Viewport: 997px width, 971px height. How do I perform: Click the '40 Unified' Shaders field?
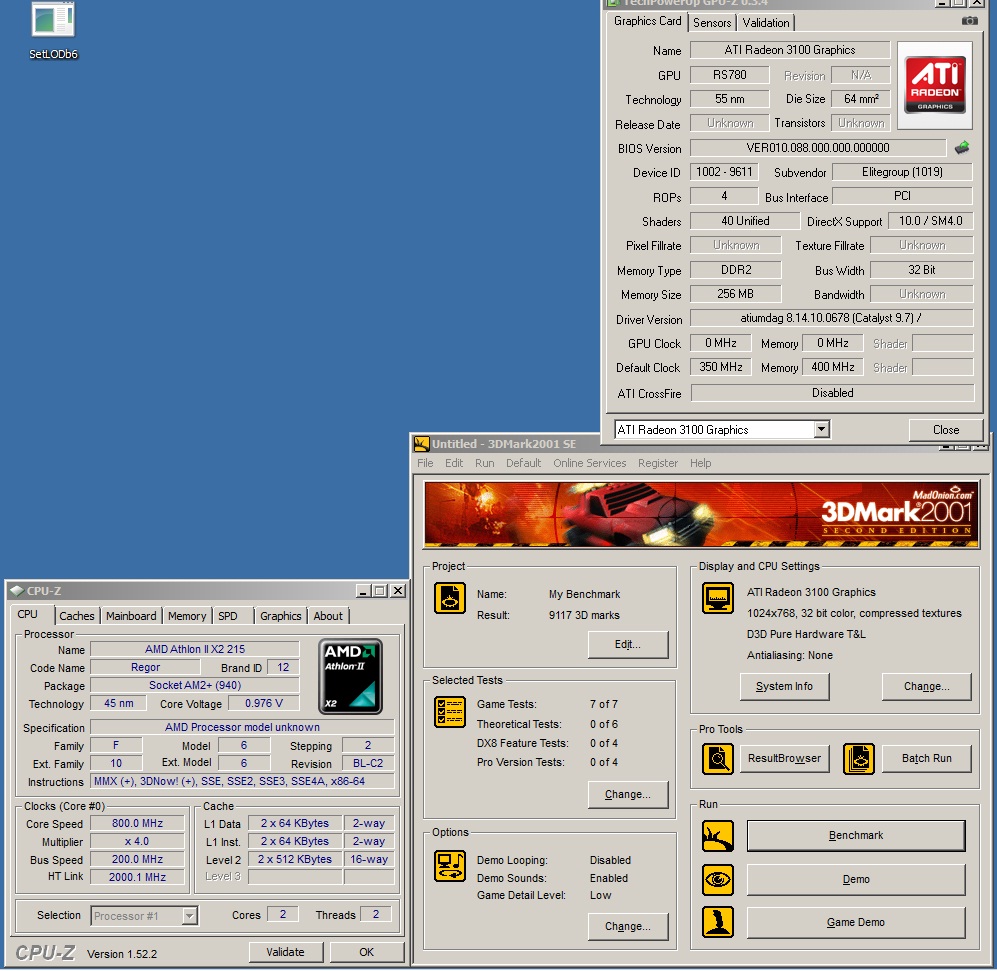tap(745, 221)
